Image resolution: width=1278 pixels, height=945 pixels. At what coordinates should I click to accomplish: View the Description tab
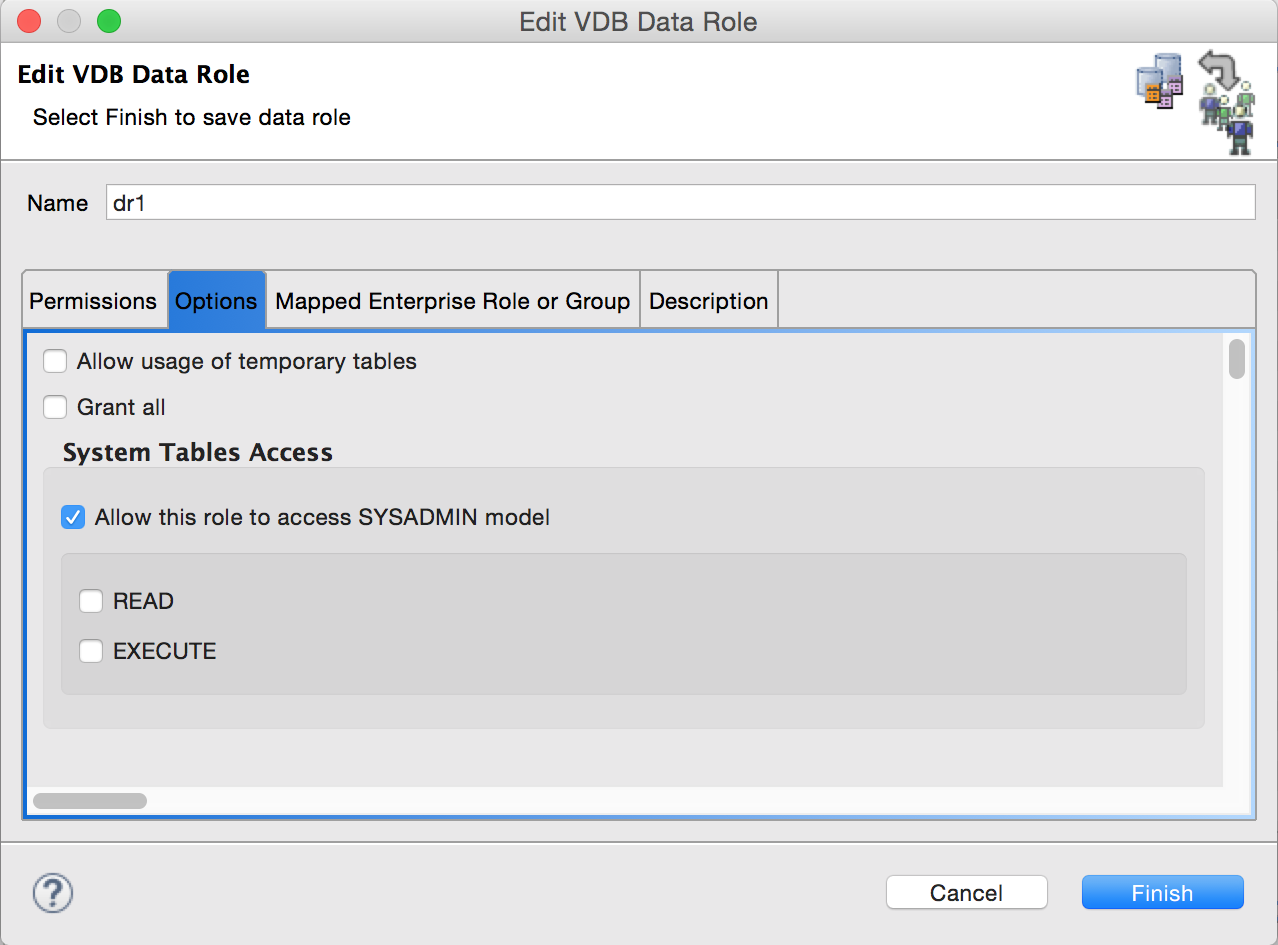pos(708,300)
